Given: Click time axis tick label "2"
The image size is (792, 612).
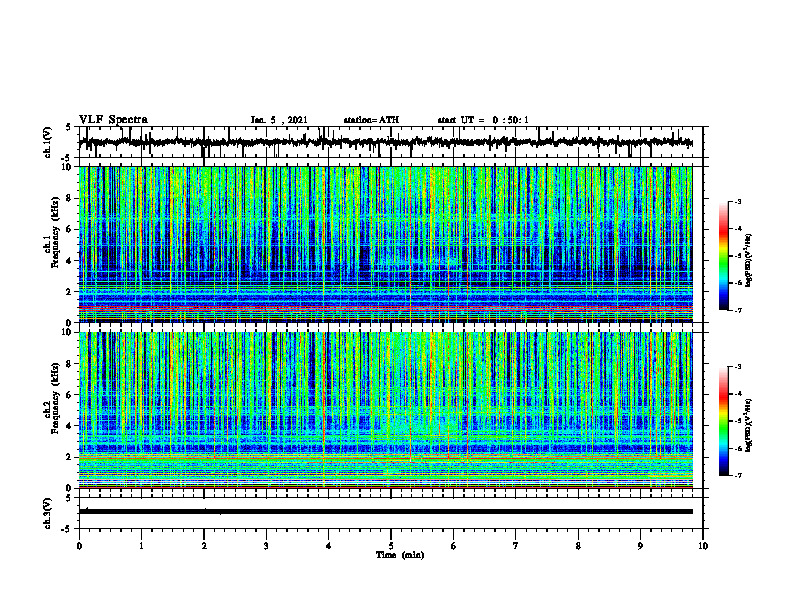Looking at the screenshot, I should pos(204,546).
